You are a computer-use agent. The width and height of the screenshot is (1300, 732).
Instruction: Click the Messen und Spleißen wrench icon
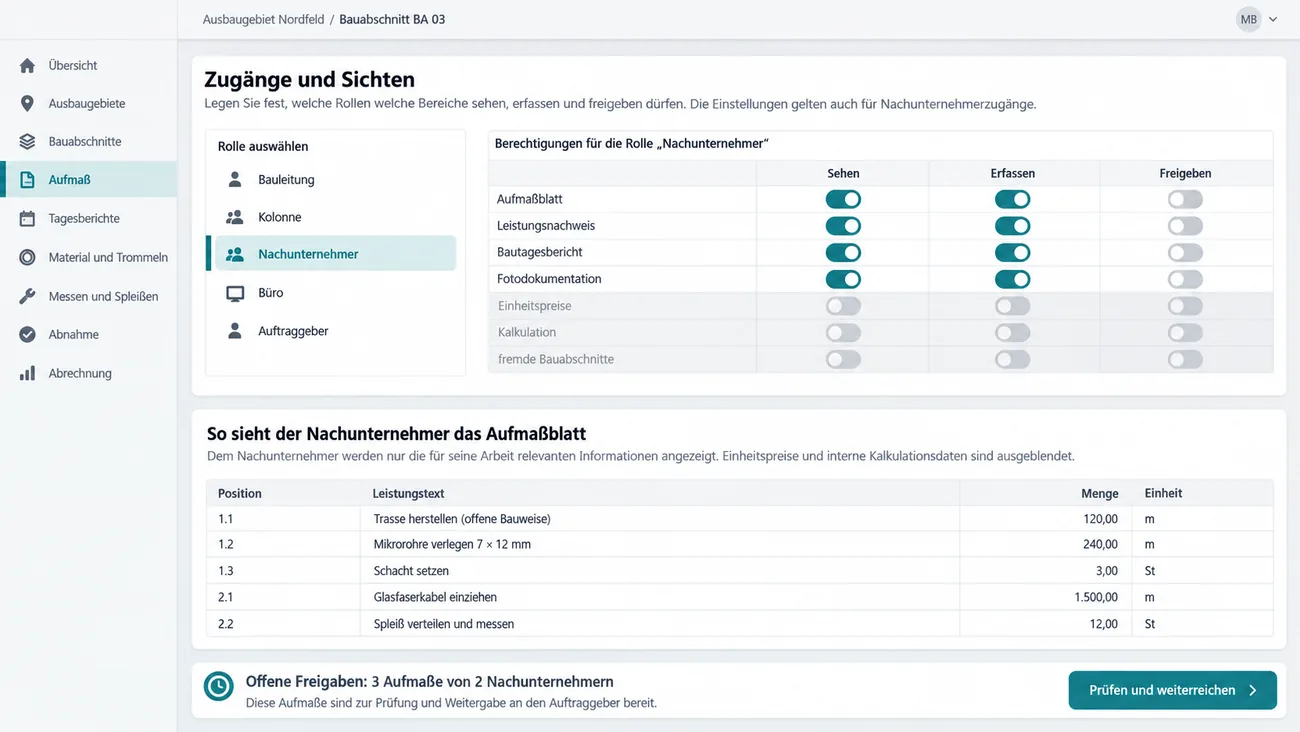[x=27, y=297]
